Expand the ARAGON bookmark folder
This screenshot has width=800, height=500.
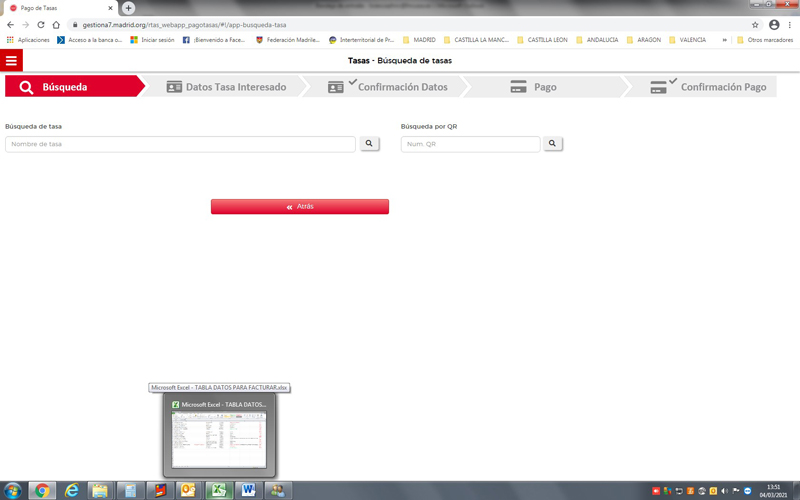coord(644,40)
